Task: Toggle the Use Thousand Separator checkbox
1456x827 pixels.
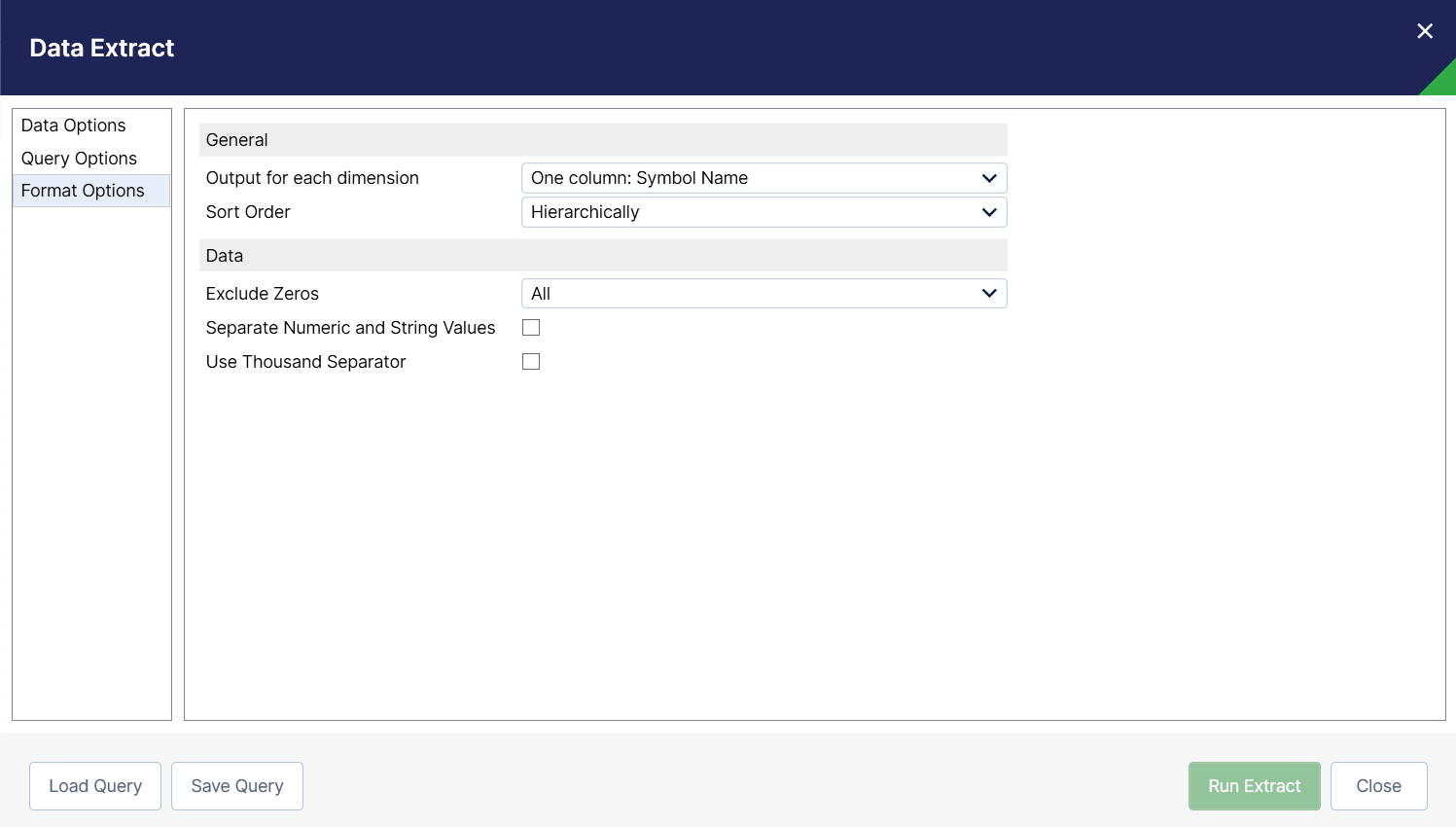Action: 531,362
